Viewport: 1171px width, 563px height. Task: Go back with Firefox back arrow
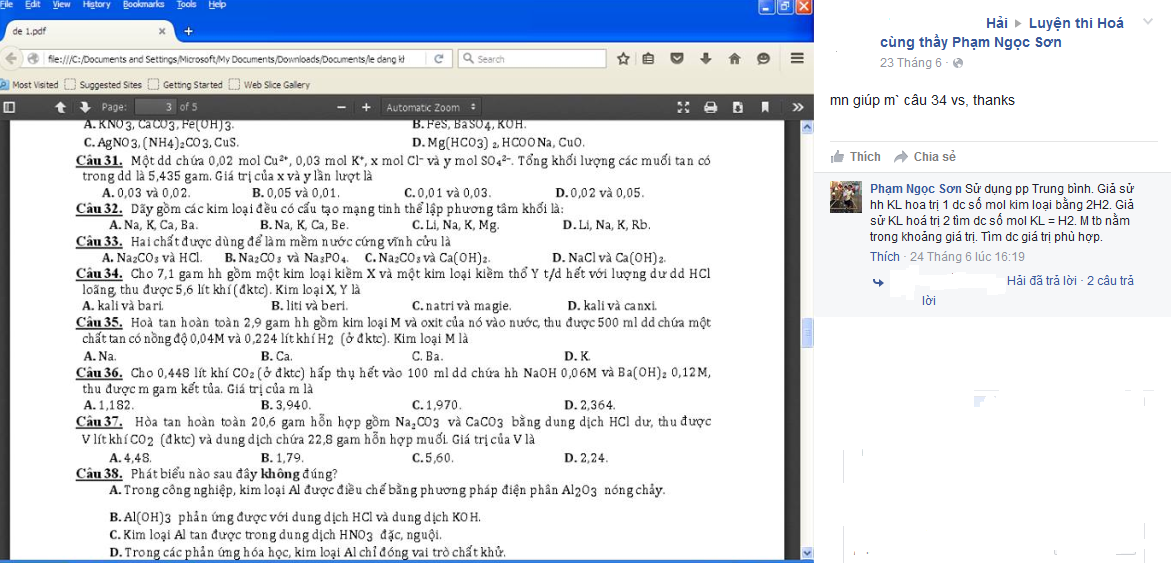click(x=13, y=59)
